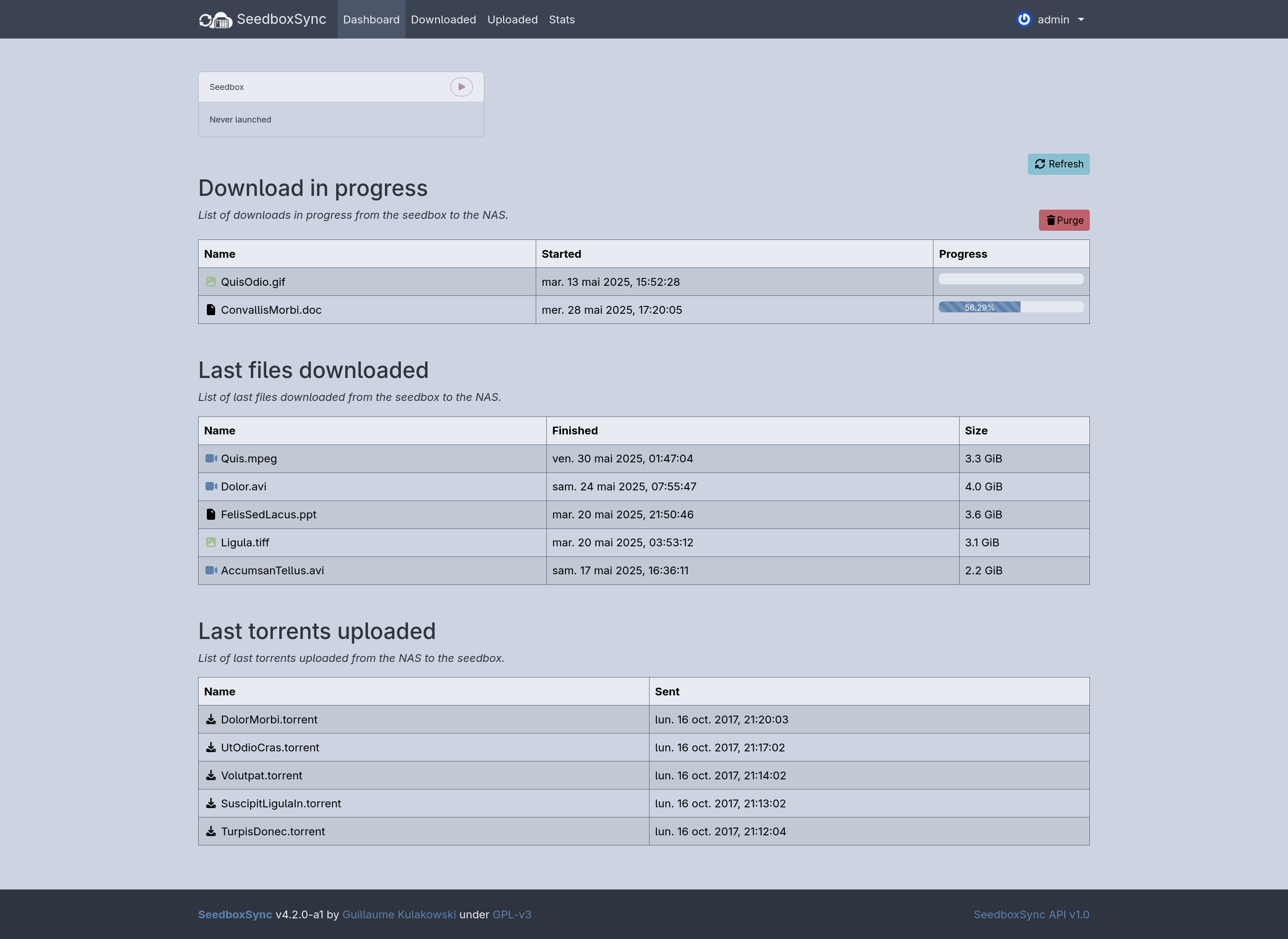Click start time mar. 13 mai 2025, 15:52:28
This screenshot has height=939, width=1288.
coord(611,282)
